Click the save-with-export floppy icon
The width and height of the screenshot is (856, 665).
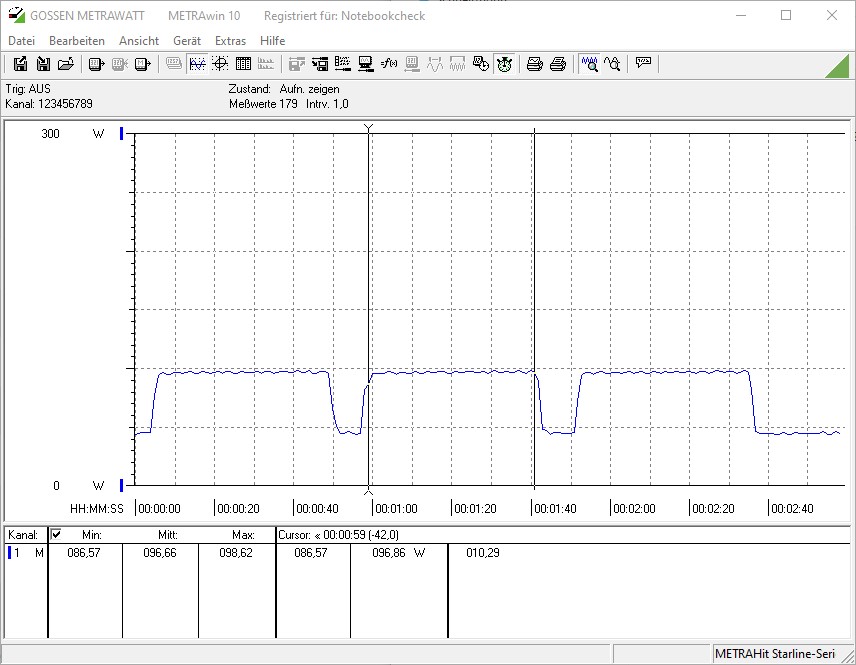coord(20,64)
